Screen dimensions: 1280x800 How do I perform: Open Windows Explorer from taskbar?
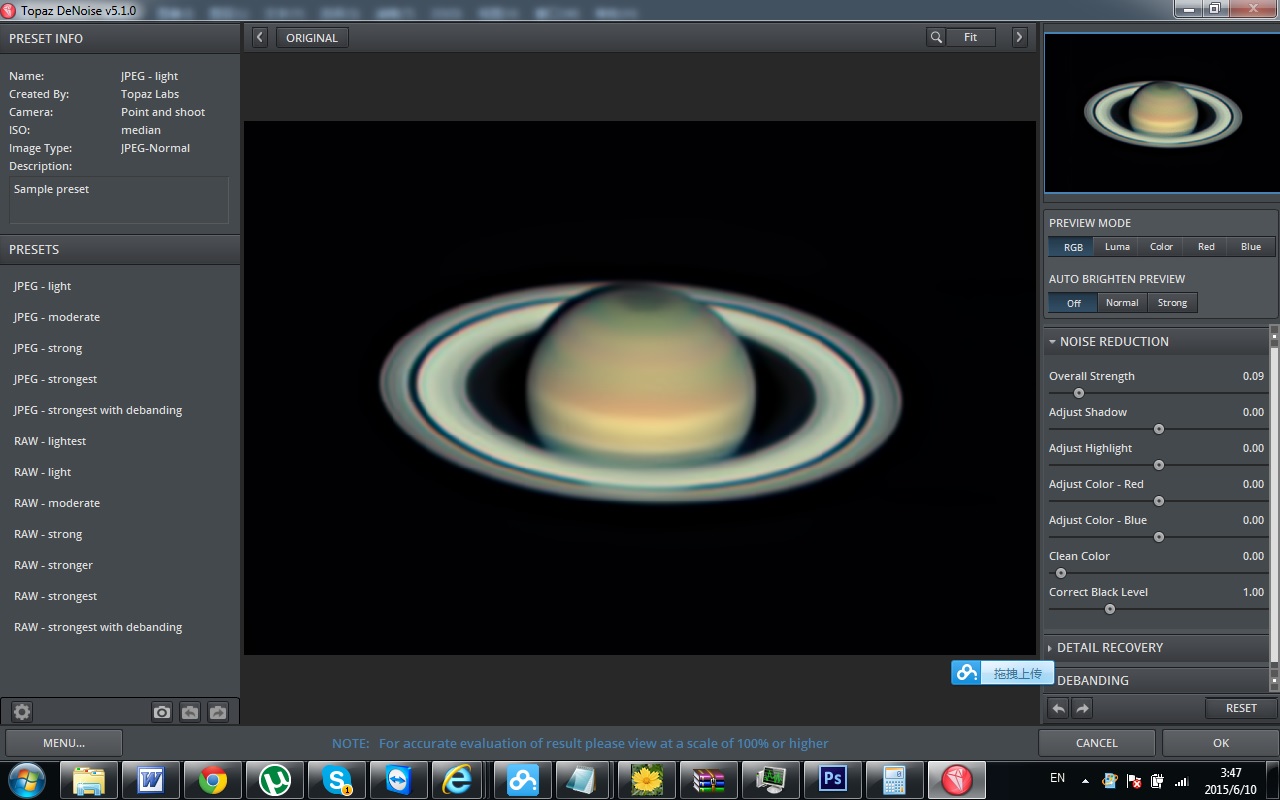click(89, 779)
